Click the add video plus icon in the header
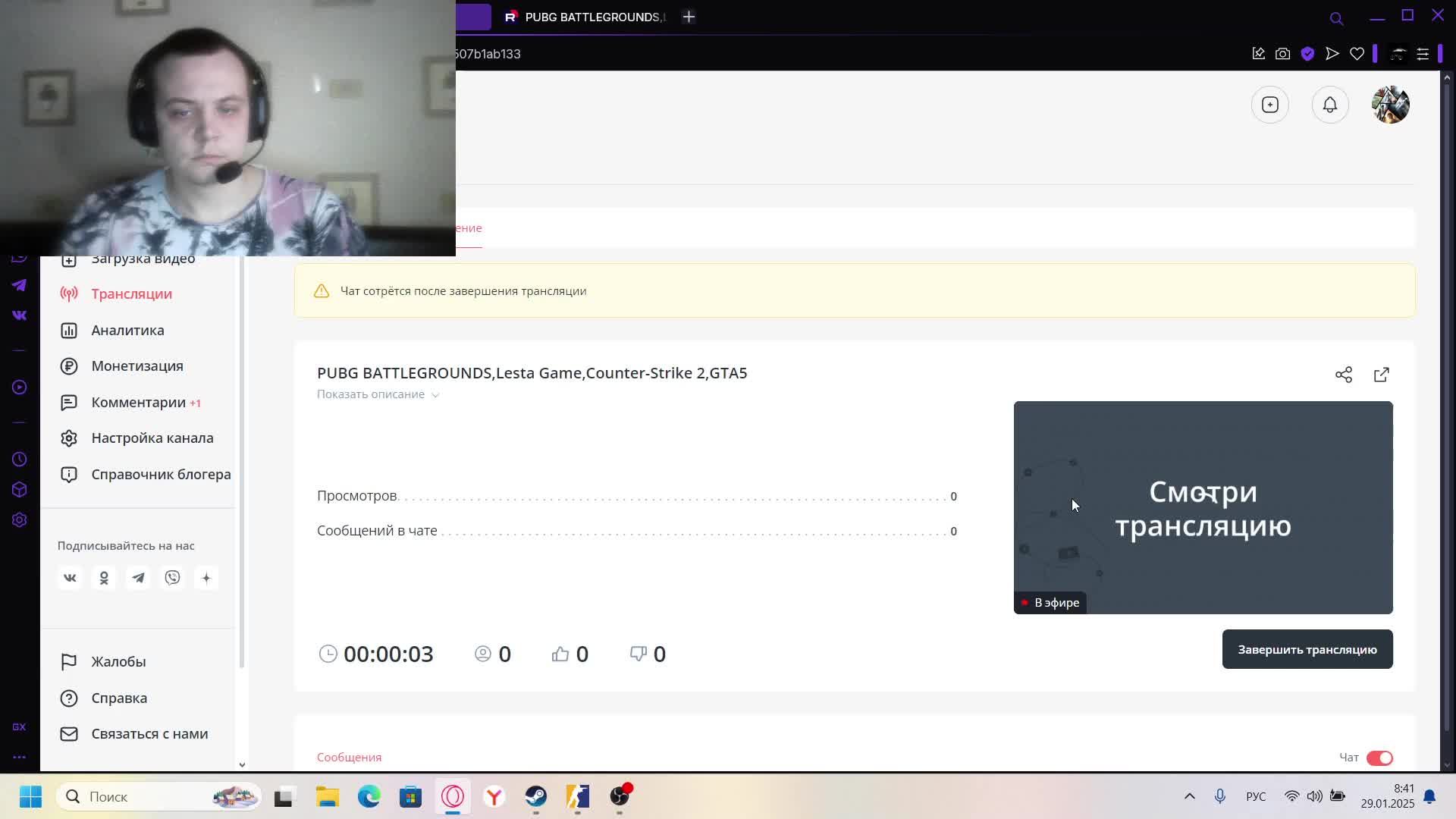The height and width of the screenshot is (819, 1456). (1269, 105)
